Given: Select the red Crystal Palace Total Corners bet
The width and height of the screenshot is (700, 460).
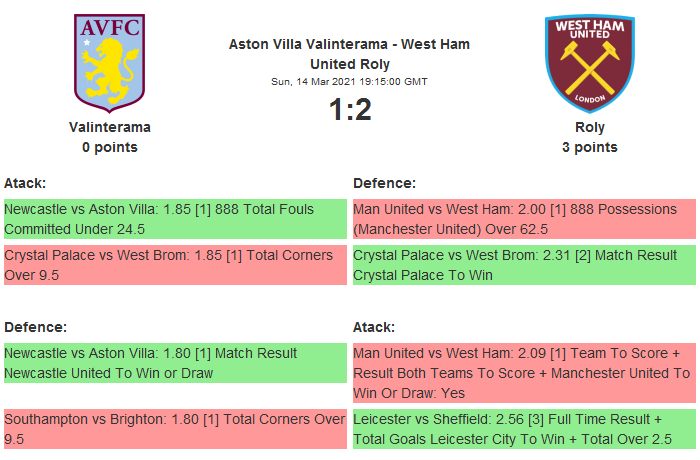Looking at the screenshot, I should (x=174, y=265).
